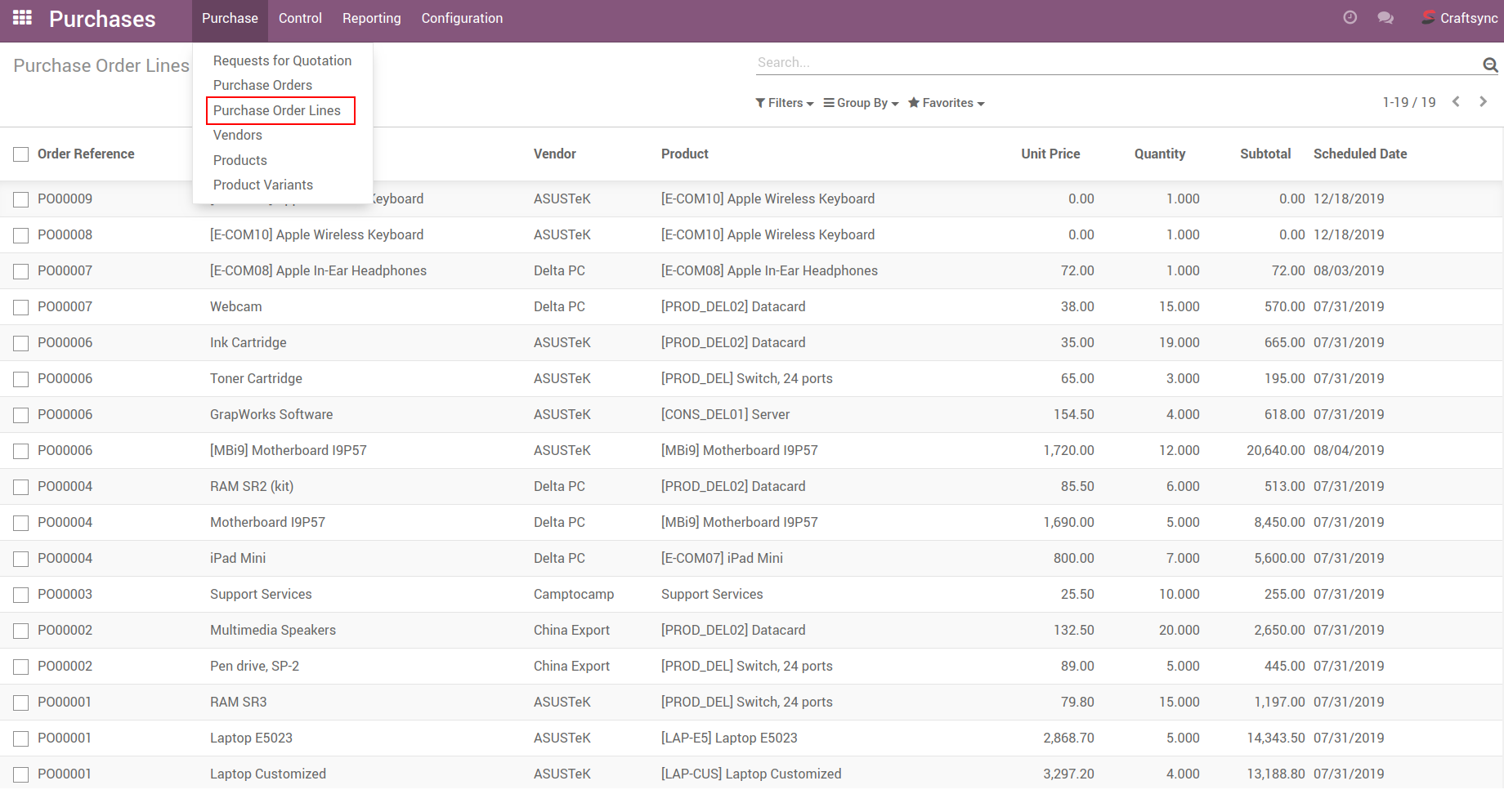Check the Support Services PO00003 row box
The image size is (1504, 812).
[21, 595]
